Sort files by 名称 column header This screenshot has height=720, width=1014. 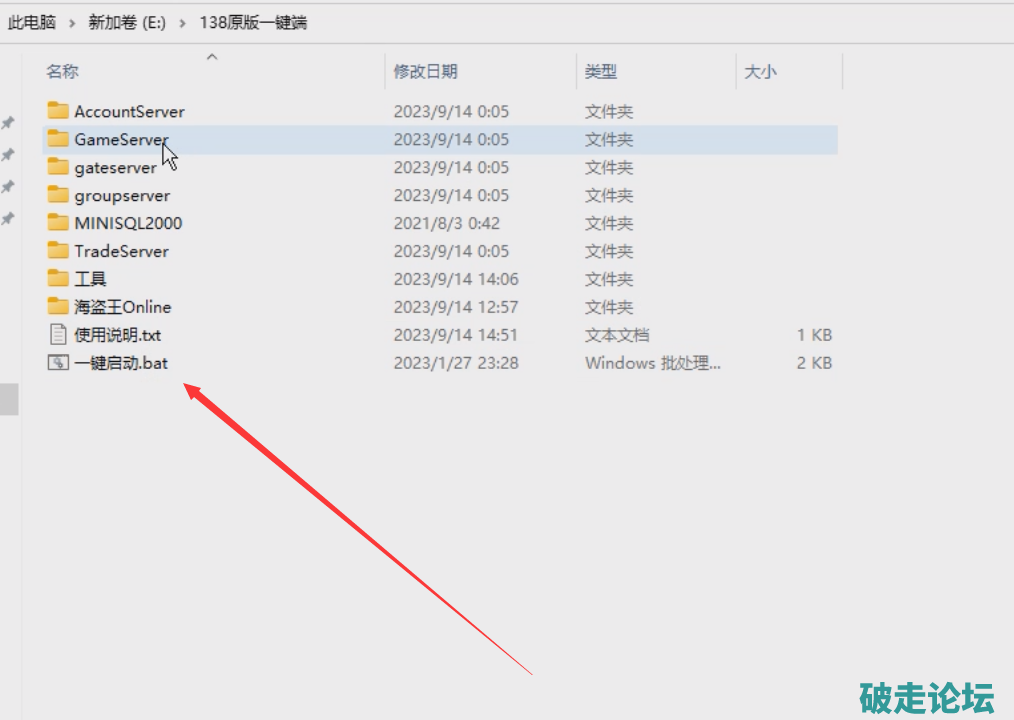click(62, 71)
